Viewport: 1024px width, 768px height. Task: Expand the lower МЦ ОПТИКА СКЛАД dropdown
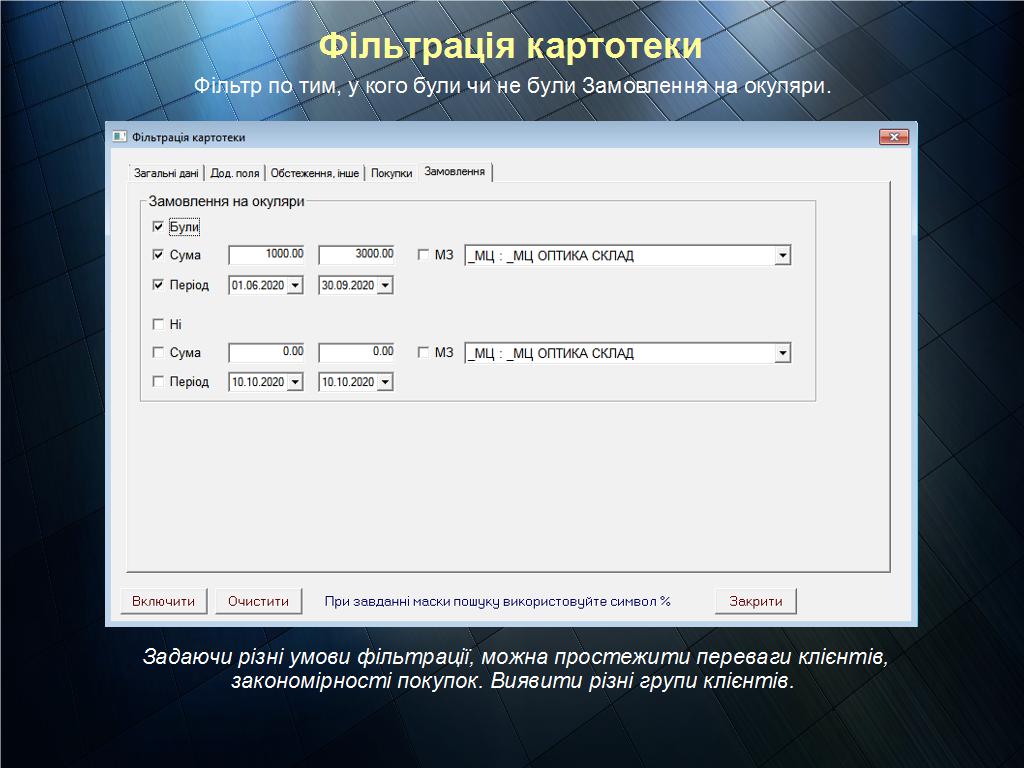(782, 354)
